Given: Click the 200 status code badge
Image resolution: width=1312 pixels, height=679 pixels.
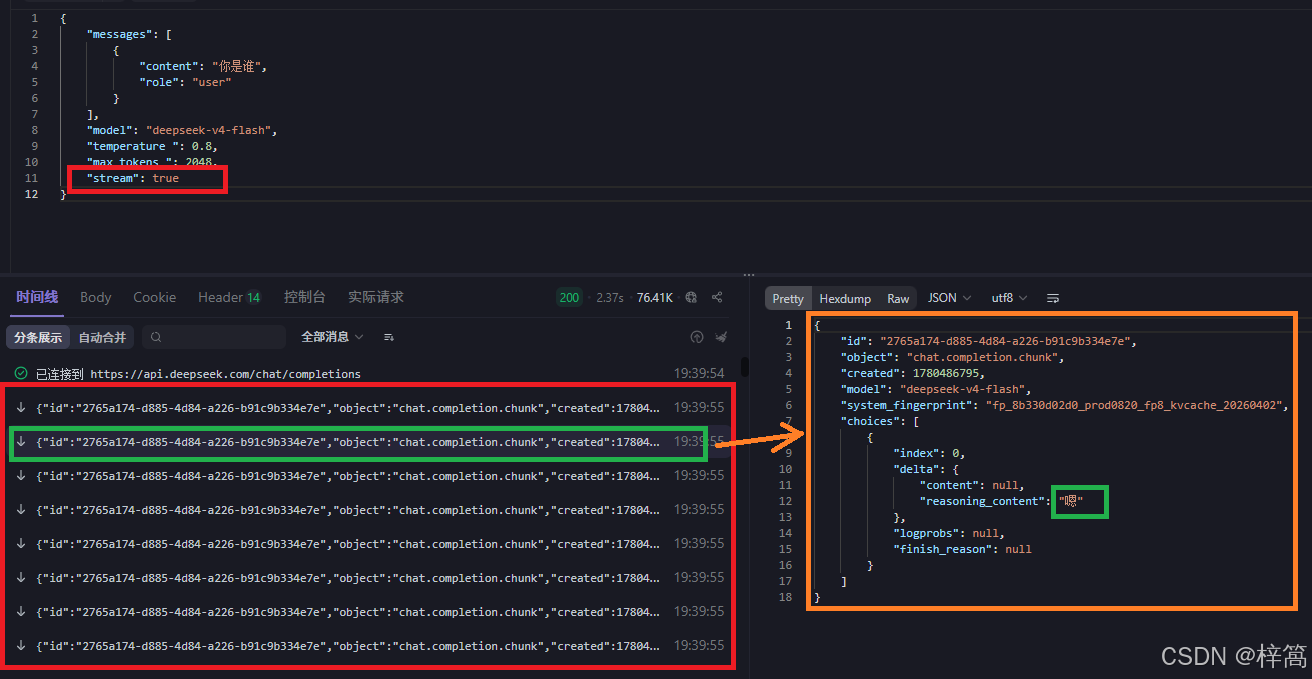Looking at the screenshot, I should tap(570, 297).
